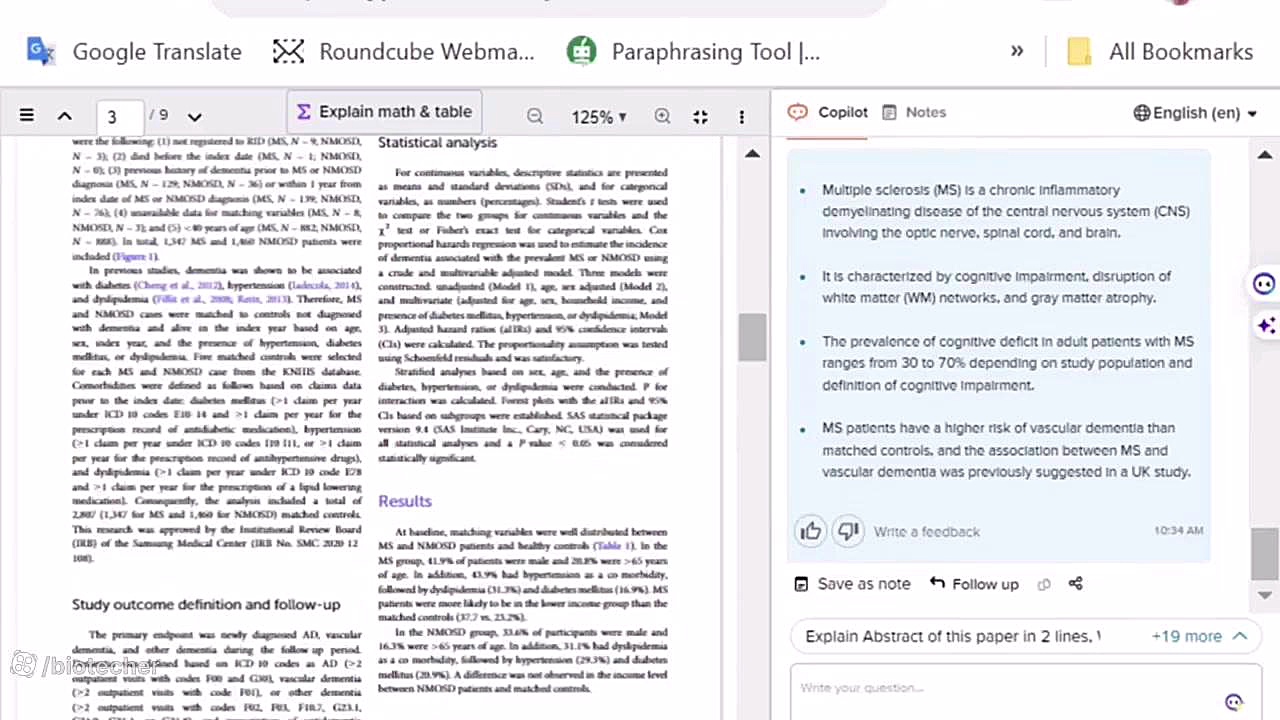The width and height of the screenshot is (1280, 720).
Task: Go to previous page arrow
Action: [x=65, y=117]
